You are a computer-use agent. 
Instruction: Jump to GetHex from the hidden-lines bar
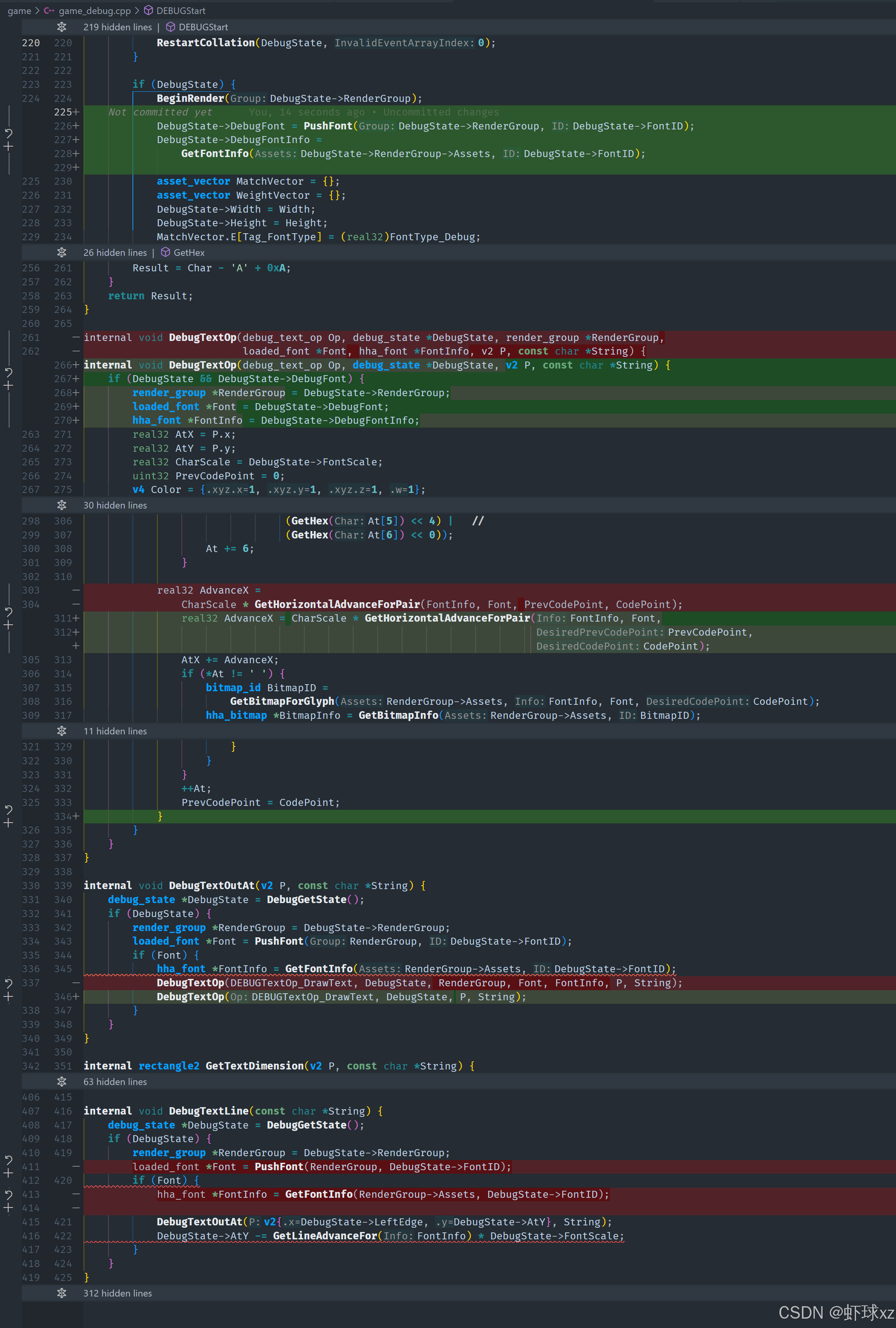[x=189, y=252]
